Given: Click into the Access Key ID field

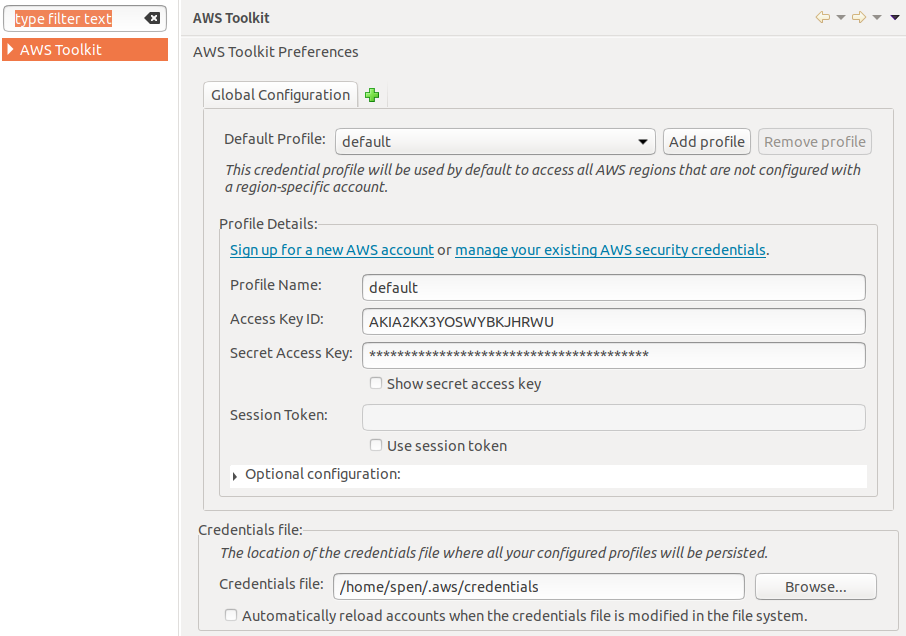Looking at the screenshot, I should (614, 321).
